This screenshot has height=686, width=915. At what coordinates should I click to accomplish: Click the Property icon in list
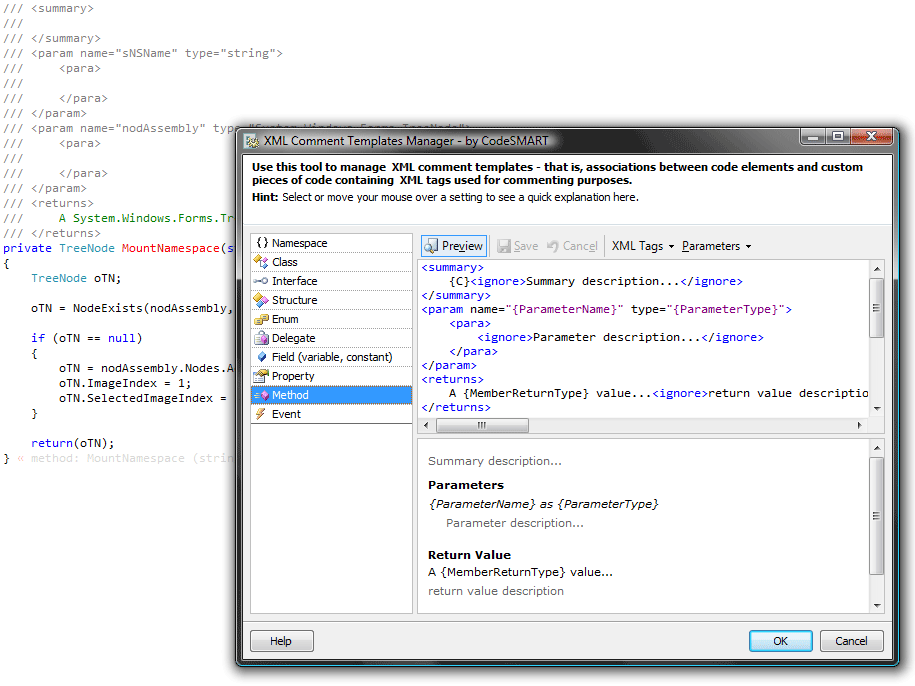tap(261, 376)
